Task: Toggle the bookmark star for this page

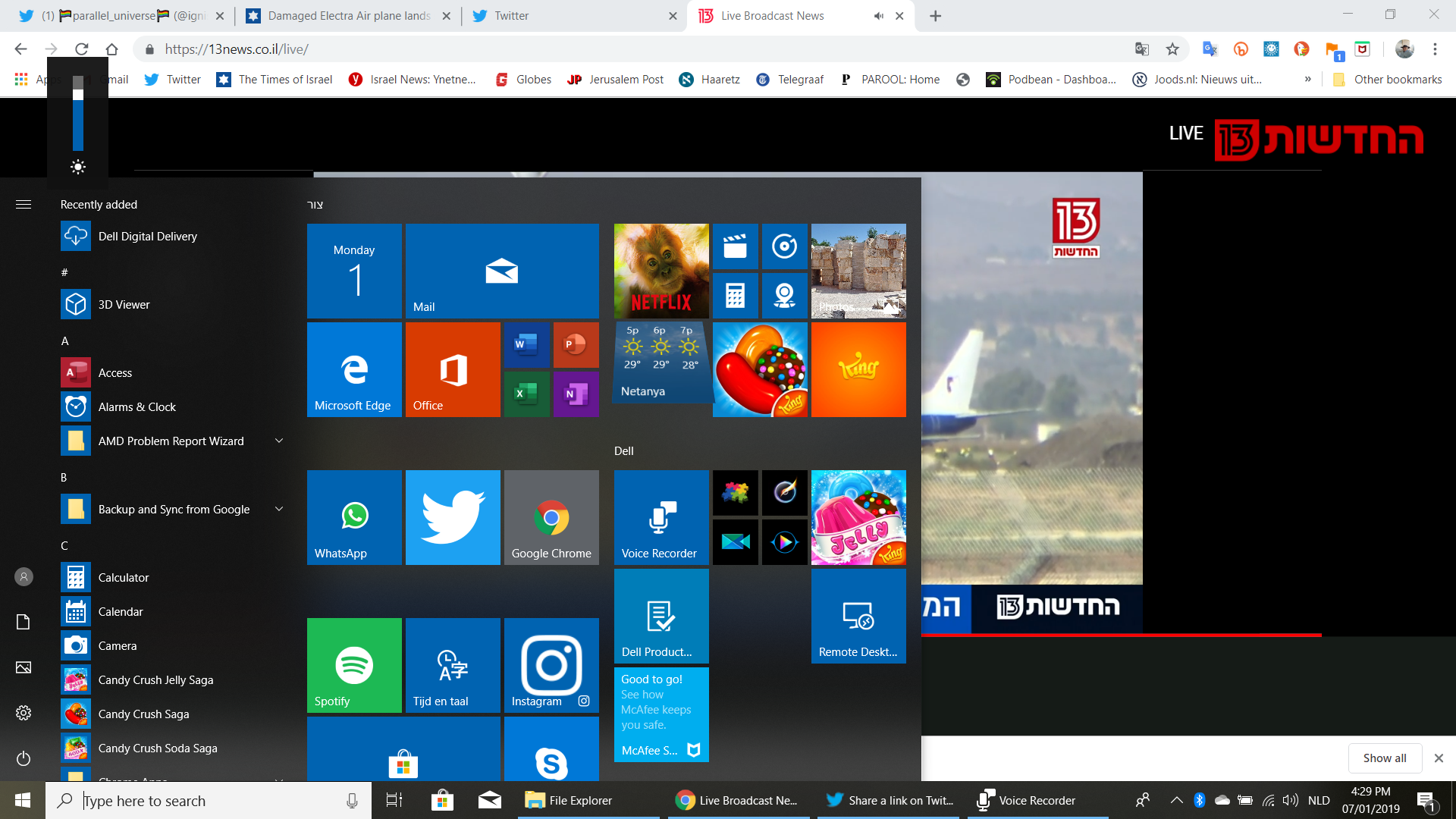Action: tap(1172, 49)
